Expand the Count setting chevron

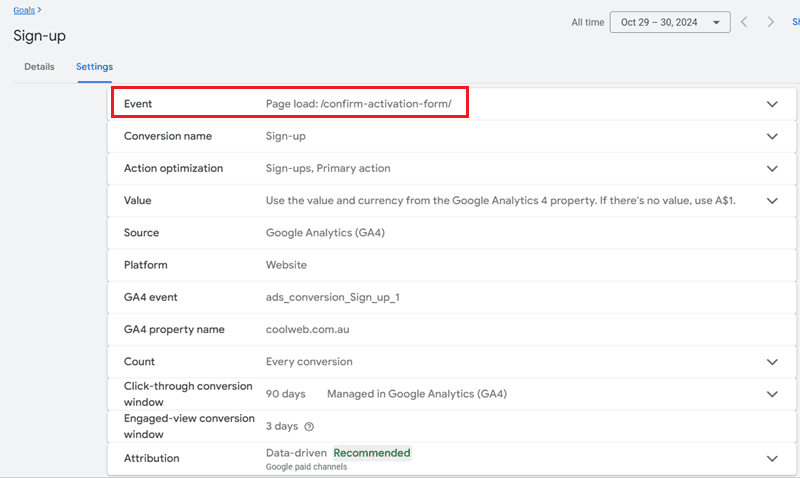[771, 362]
